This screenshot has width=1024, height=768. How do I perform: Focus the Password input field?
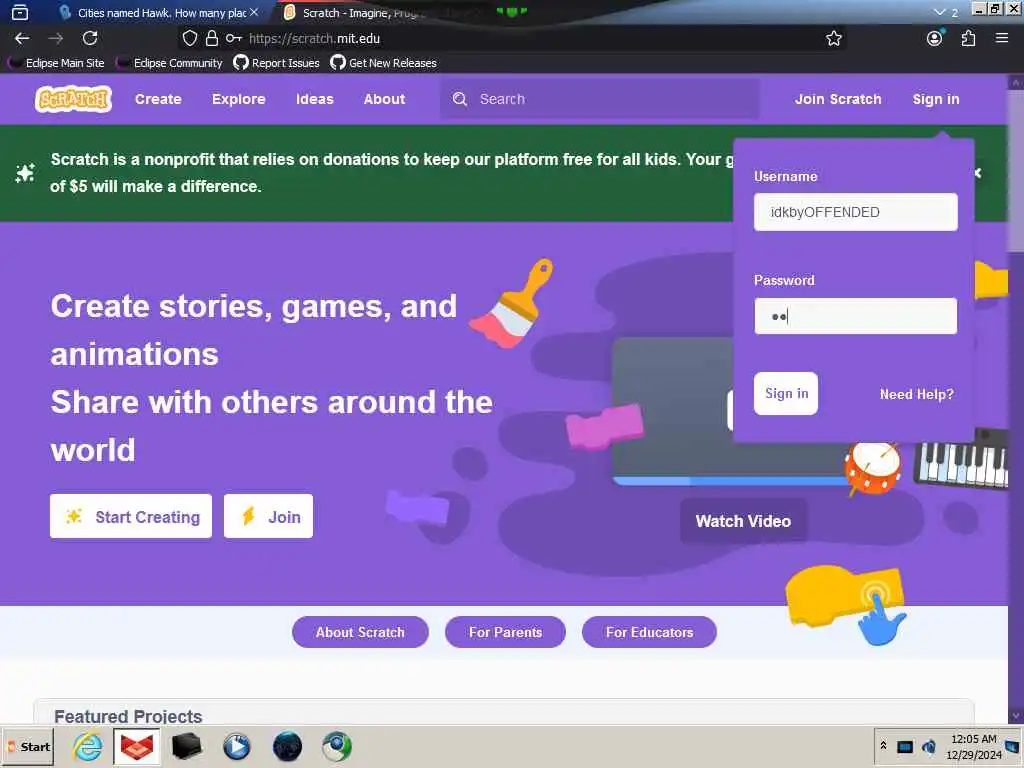856,317
